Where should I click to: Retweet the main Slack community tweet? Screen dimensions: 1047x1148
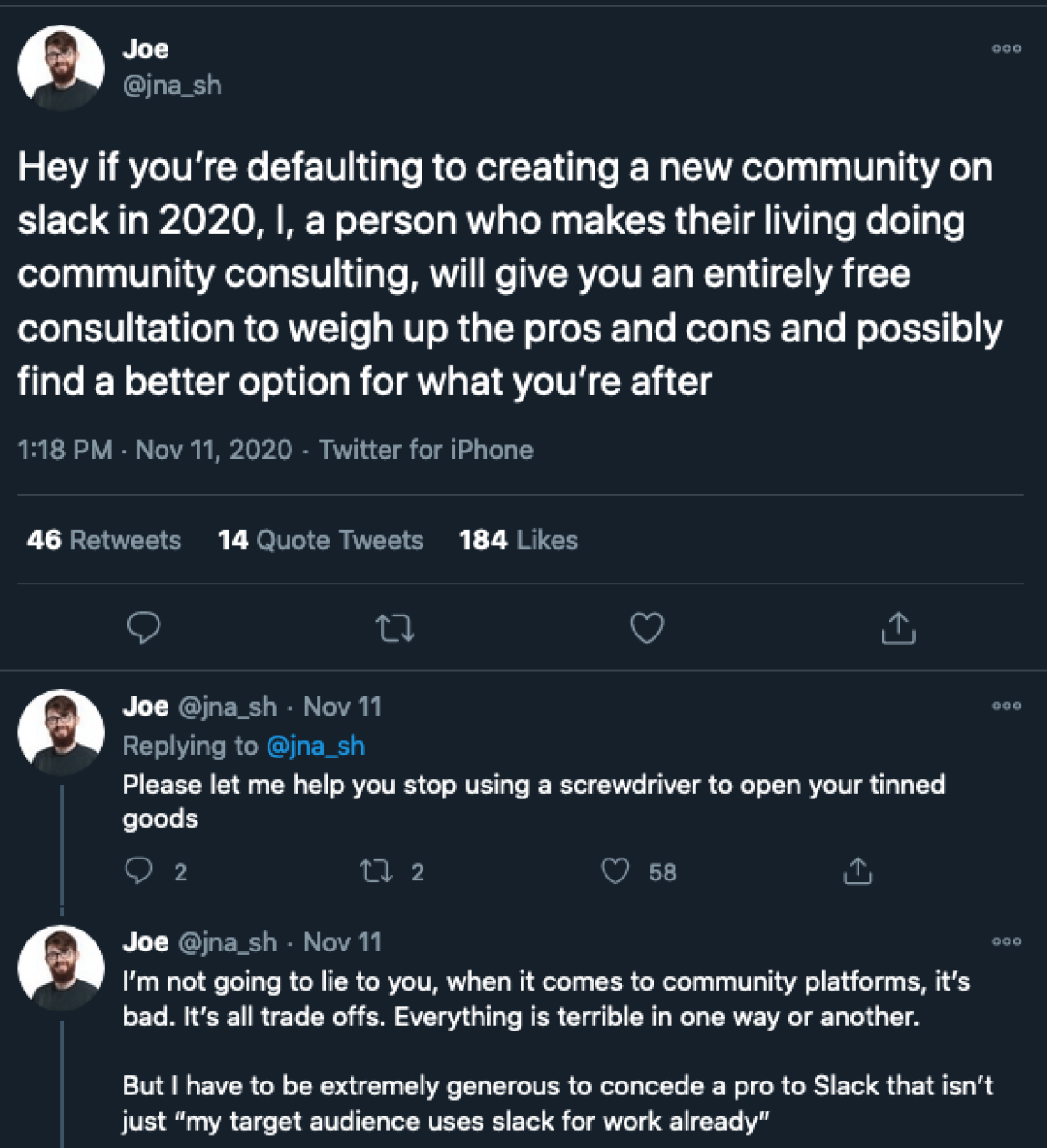(395, 628)
